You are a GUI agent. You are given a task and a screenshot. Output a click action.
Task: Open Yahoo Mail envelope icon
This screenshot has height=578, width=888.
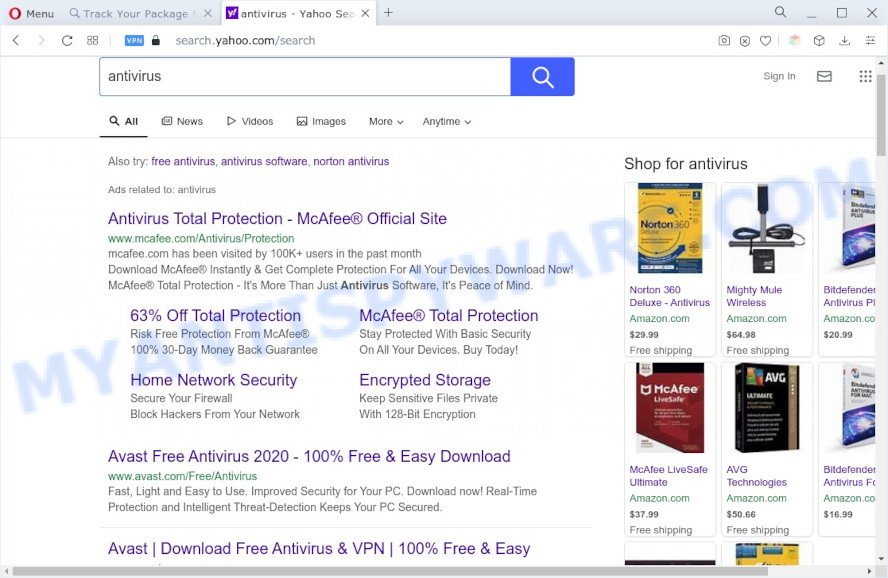point(824,76)
